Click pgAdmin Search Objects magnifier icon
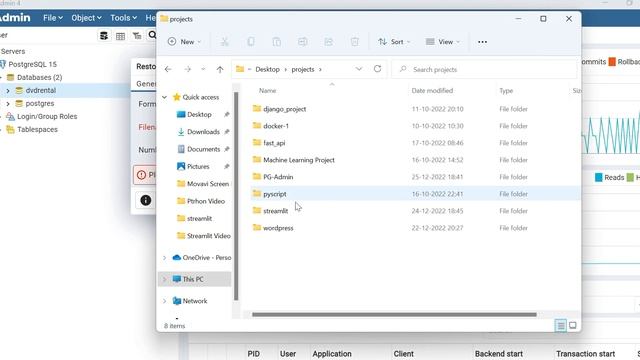 coord(152,35)
